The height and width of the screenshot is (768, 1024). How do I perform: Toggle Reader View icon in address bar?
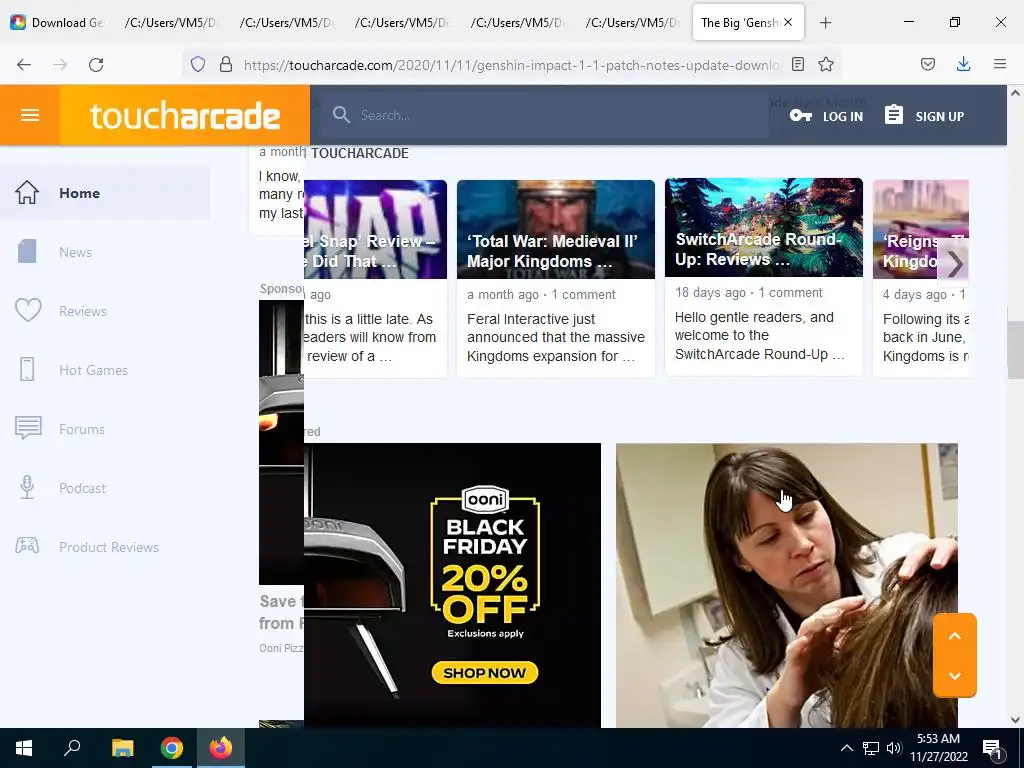coord(797,64)
